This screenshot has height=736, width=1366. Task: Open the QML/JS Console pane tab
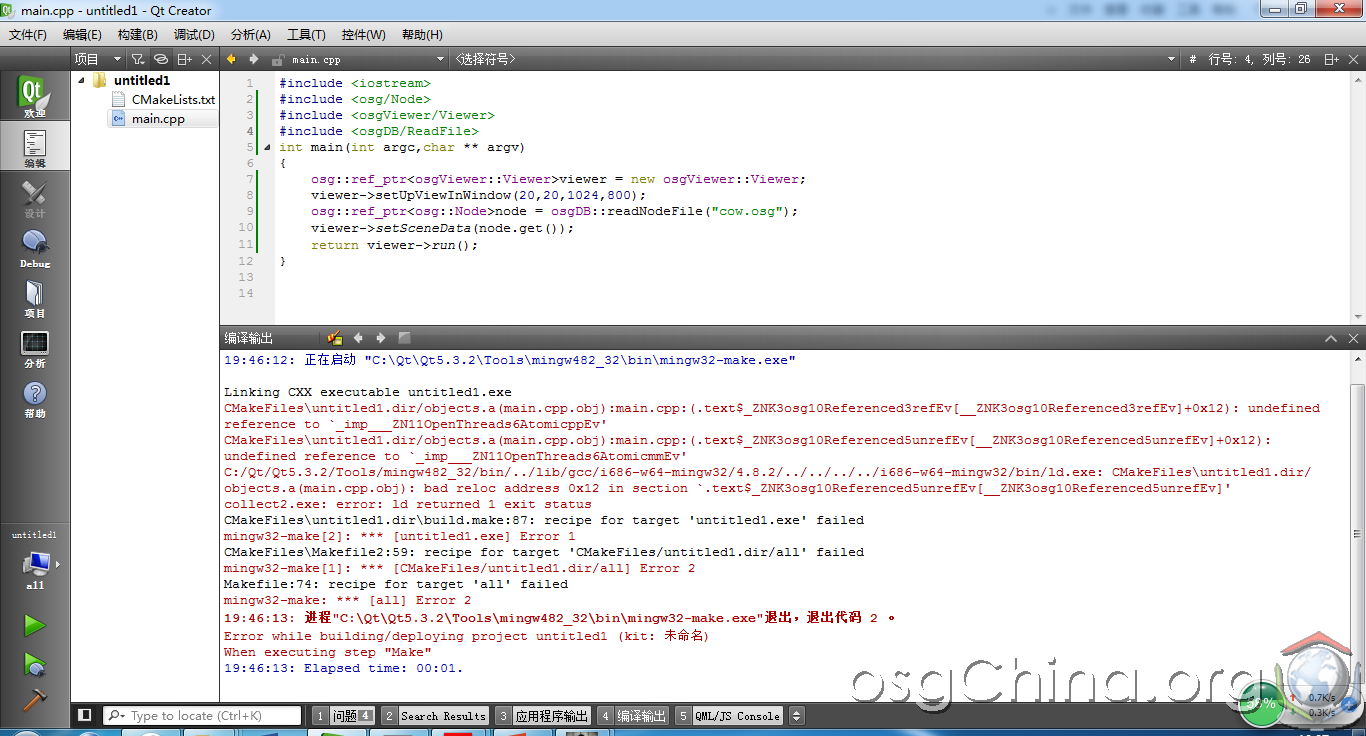729,716
